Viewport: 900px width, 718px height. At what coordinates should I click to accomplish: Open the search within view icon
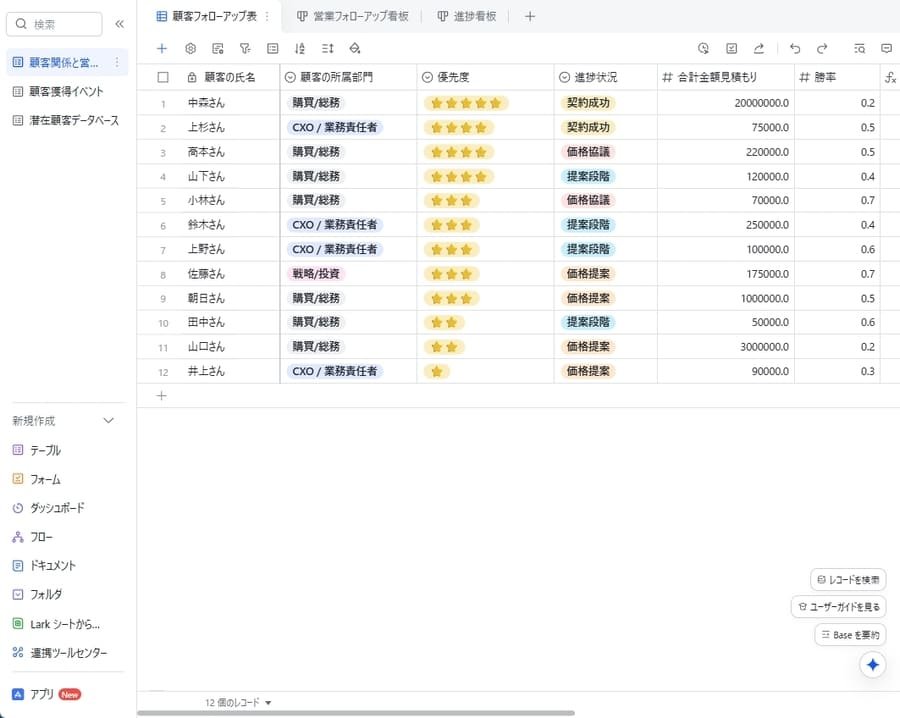click(858, 48)
